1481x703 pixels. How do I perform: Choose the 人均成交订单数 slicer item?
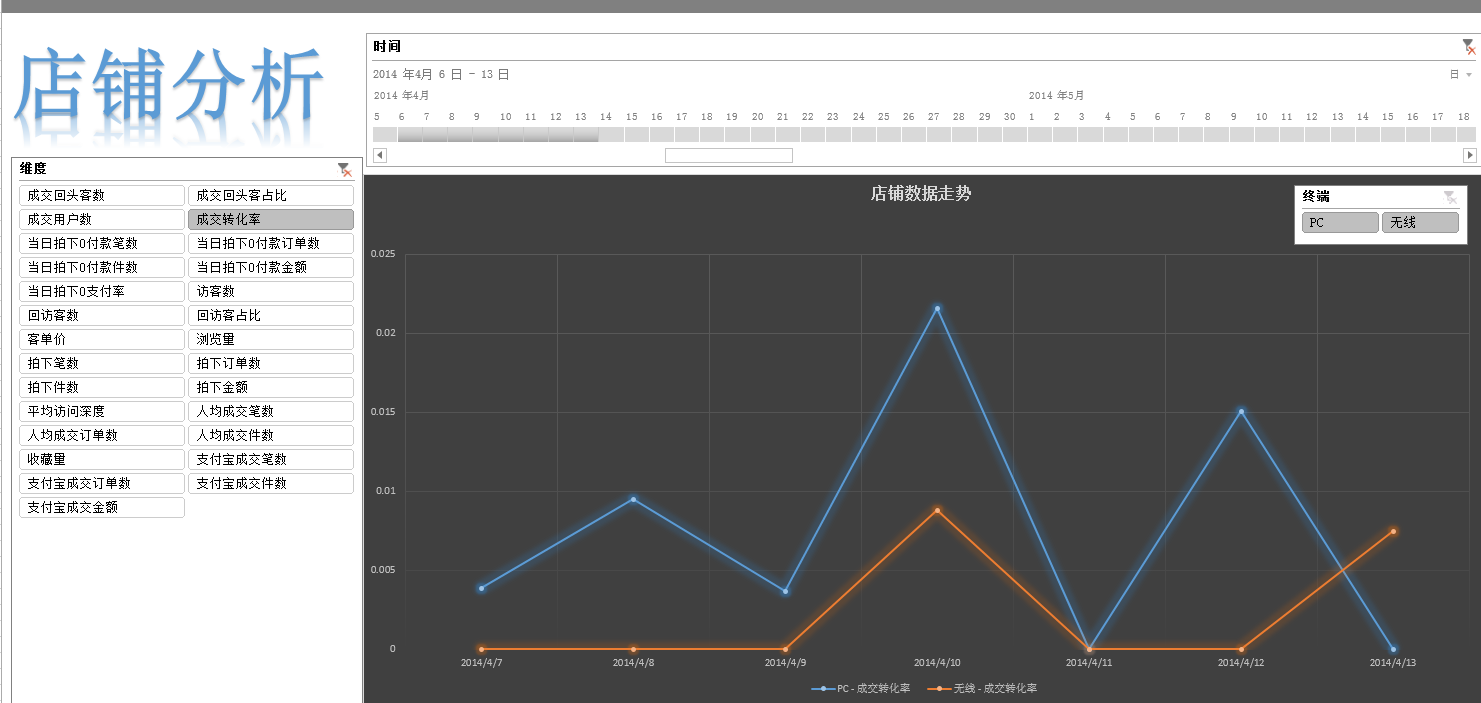pyautogui.click(x=102, y=436)
